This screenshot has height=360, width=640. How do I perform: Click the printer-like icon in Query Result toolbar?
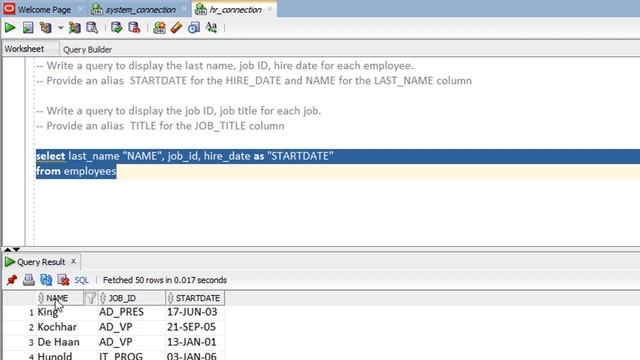[x=29, y=280]
